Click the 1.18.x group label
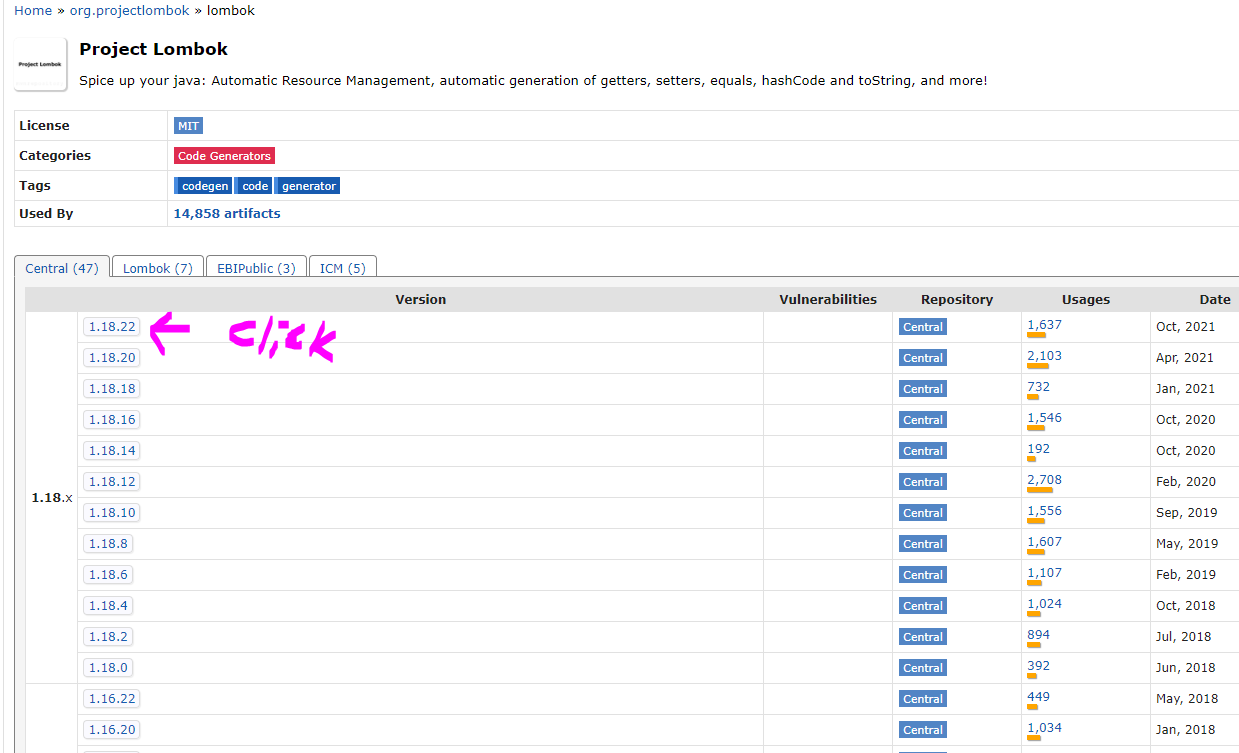The height and width of the screenshot is (753, 1239). pyautogui.click(x=52, y=497)
